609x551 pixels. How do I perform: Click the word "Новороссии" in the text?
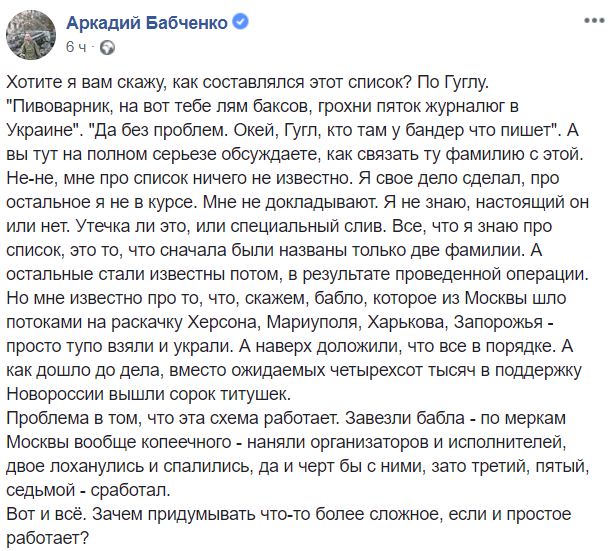pos(52,394)
